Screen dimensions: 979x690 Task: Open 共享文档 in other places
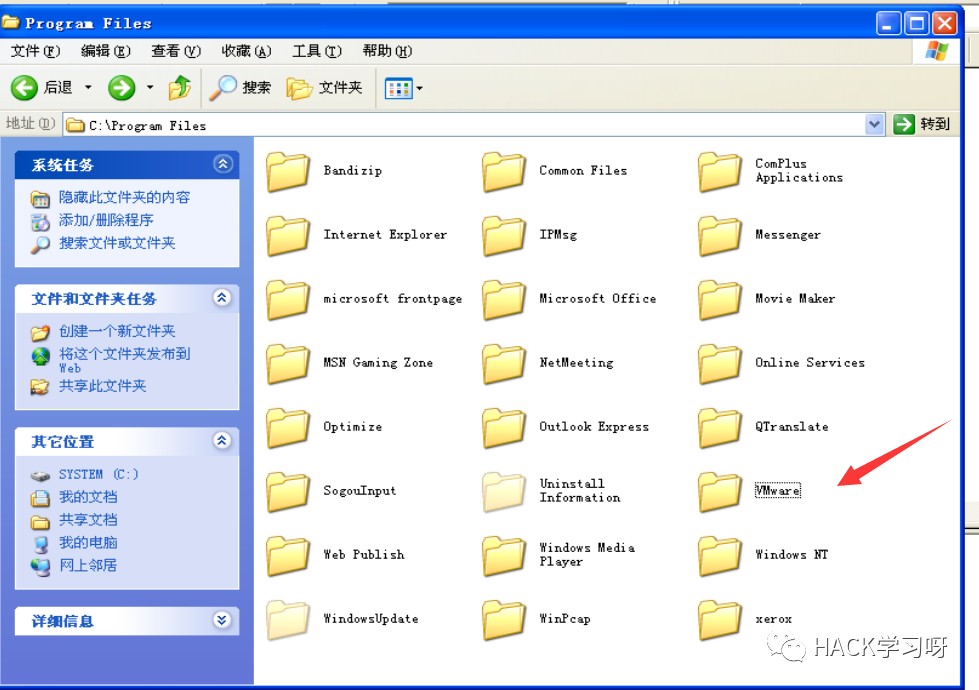click(x=88, y=520)
